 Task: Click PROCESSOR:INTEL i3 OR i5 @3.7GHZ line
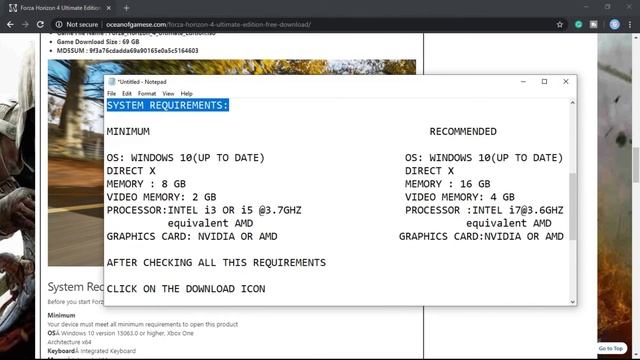tap(204, 210)
